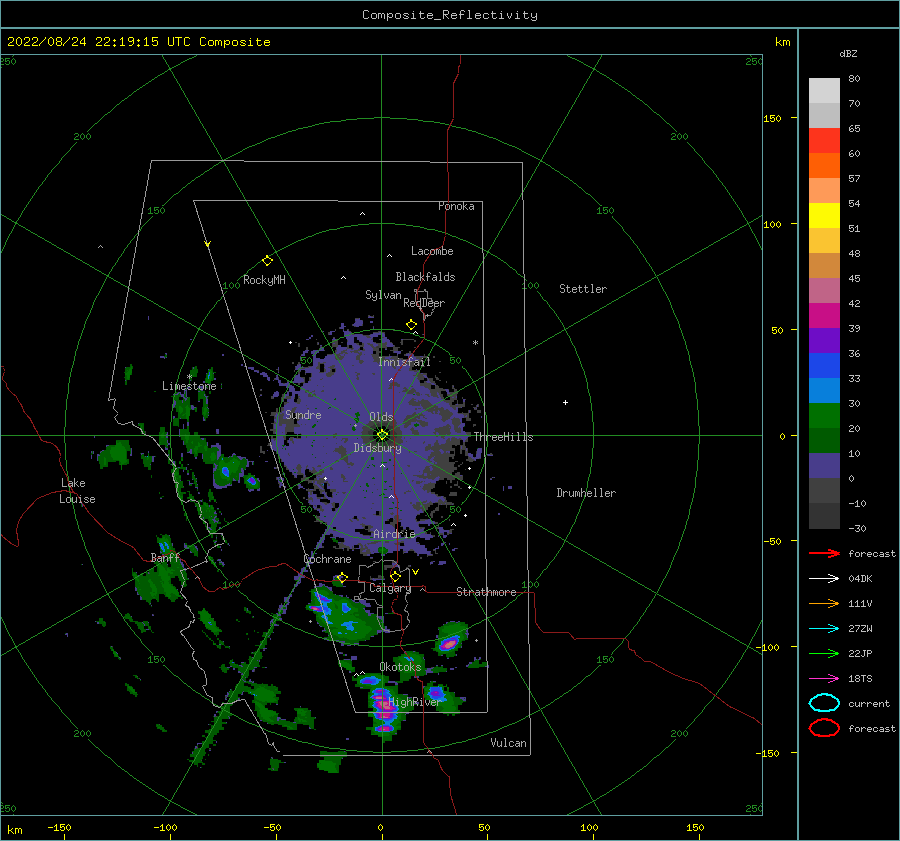Click the Lake Louise label
This screenshot has height=841, width=900.
tap(77, 491)
